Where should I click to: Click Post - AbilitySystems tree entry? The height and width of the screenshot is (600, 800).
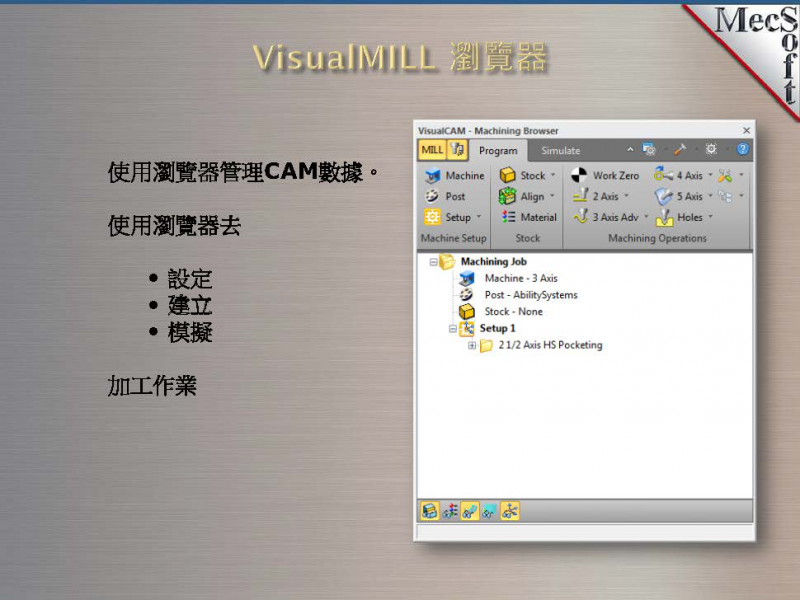coord(530,295)
